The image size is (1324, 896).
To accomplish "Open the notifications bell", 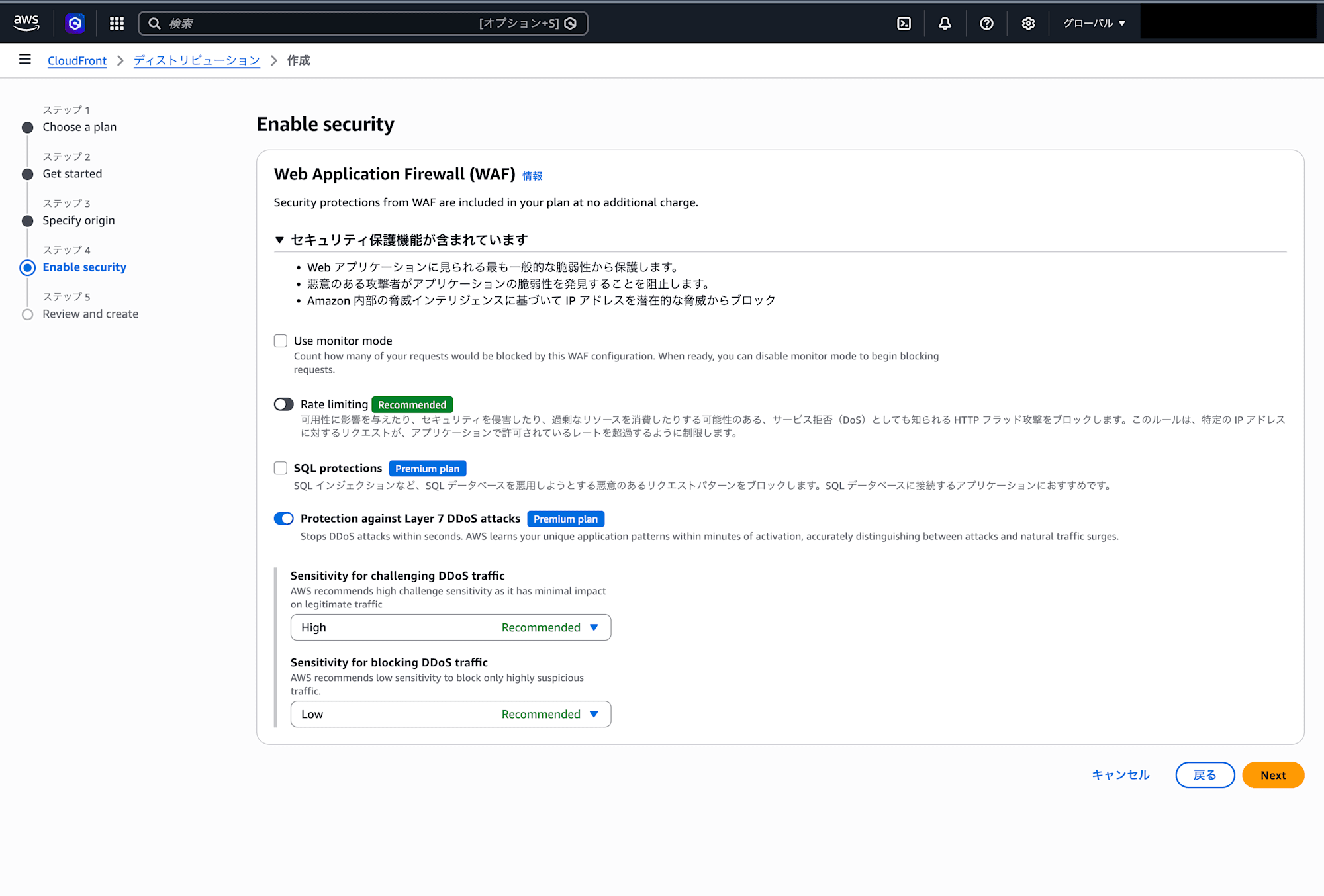I will click(945, 23).
